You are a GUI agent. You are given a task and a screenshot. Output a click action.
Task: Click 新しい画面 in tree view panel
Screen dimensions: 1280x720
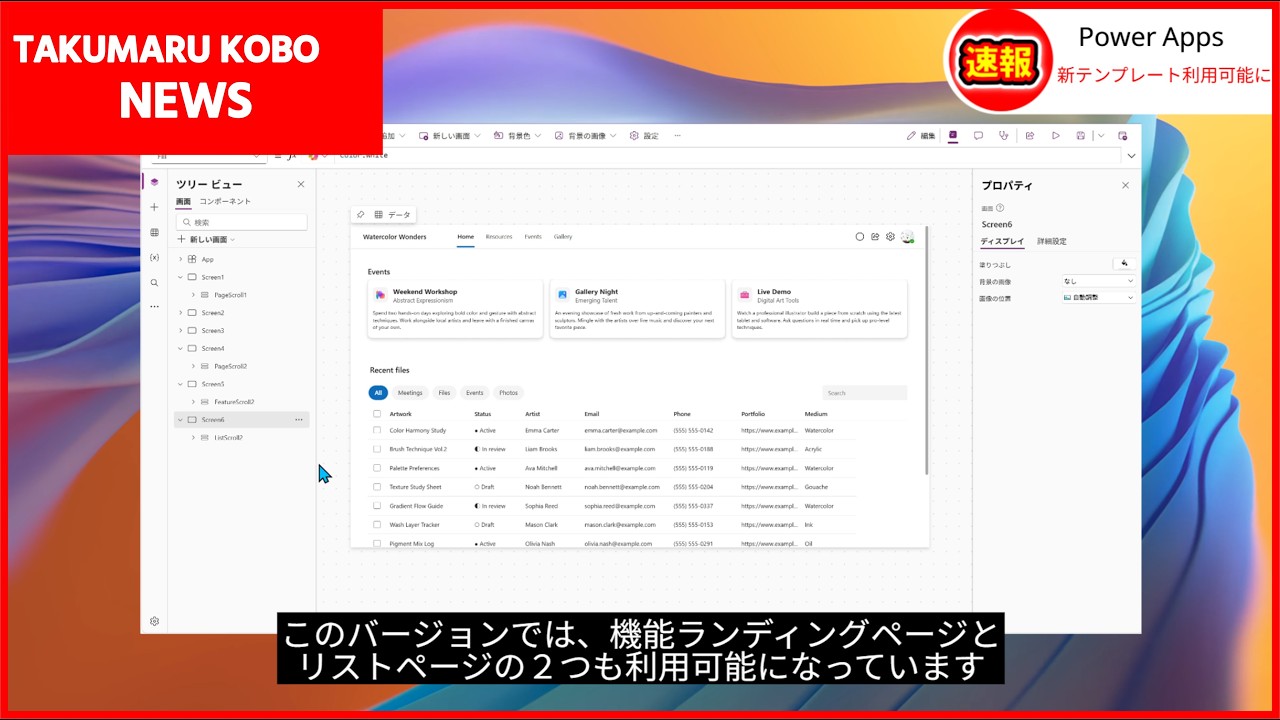206,240
